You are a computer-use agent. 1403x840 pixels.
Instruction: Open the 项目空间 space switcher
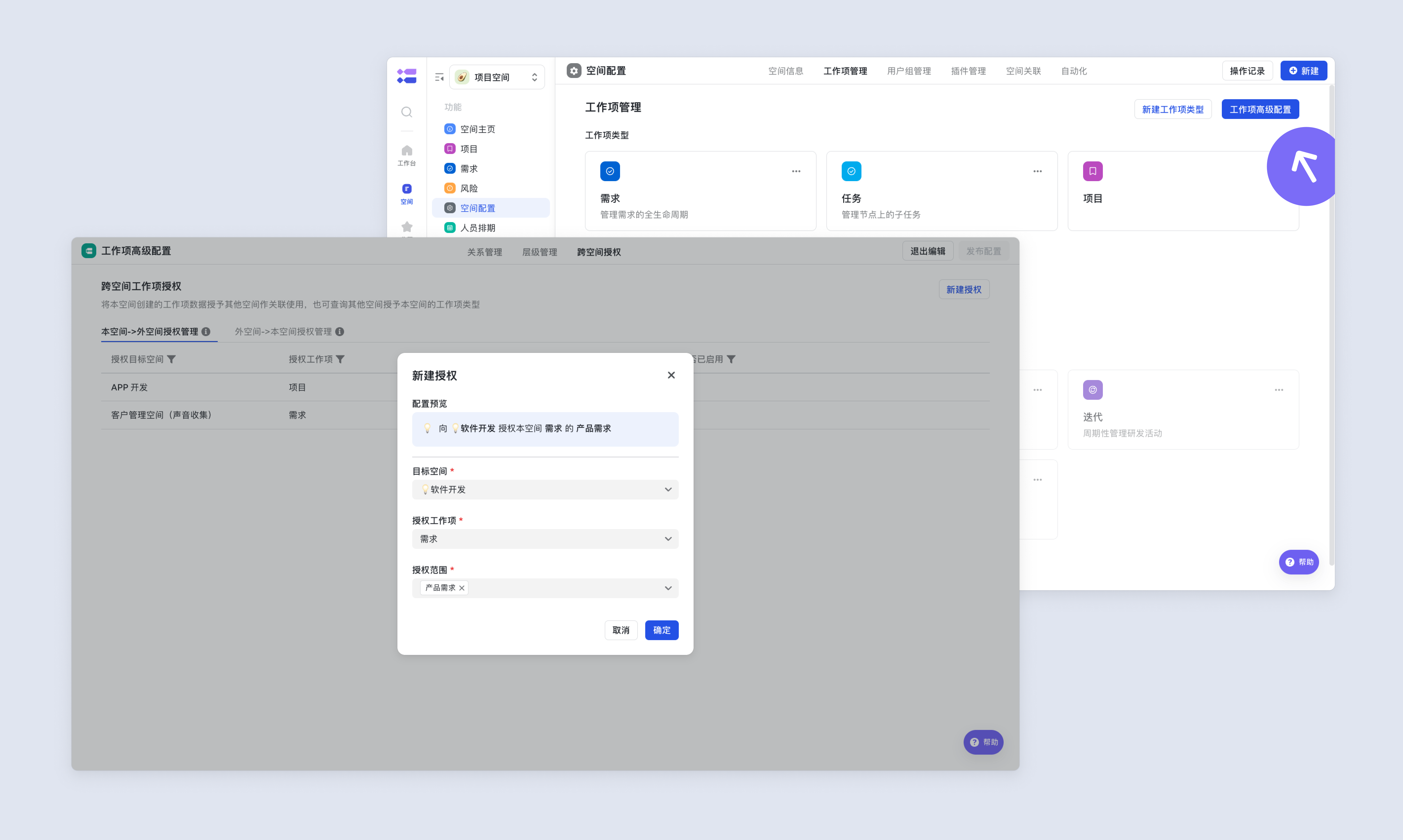point(497,77)
